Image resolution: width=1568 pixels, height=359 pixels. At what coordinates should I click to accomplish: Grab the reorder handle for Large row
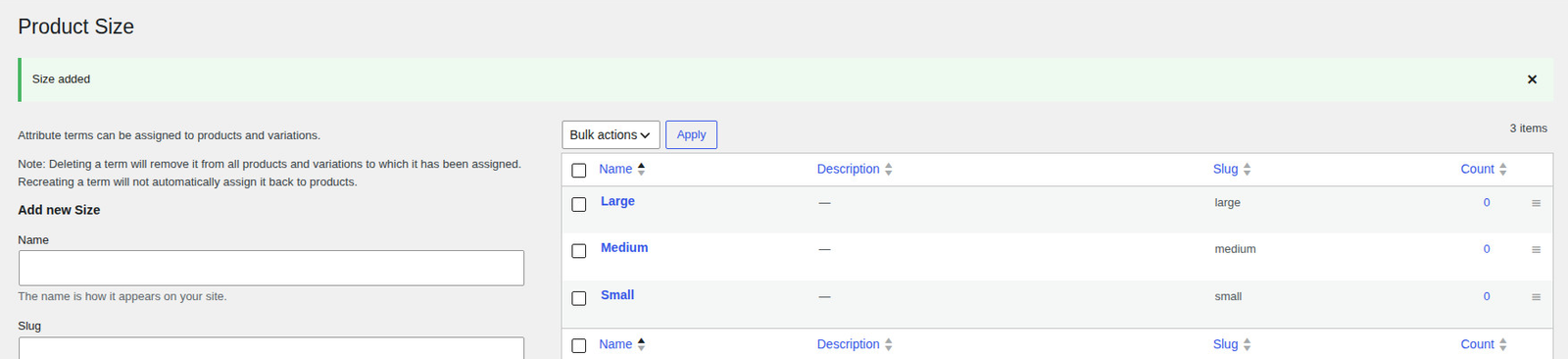click(1536, 203)
